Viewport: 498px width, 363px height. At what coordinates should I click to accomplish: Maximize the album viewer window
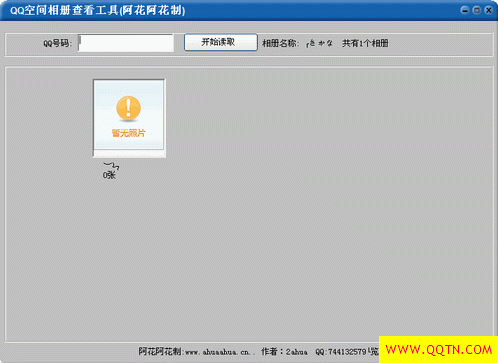point(477,10)
